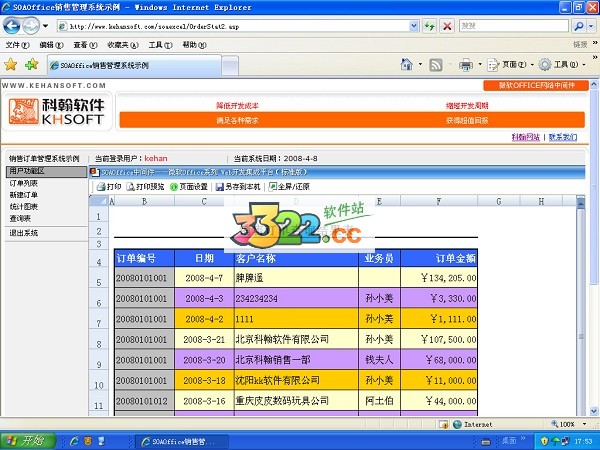600x450 pixels.
Task: Click the RSS feeds icon
Action: 436,65
